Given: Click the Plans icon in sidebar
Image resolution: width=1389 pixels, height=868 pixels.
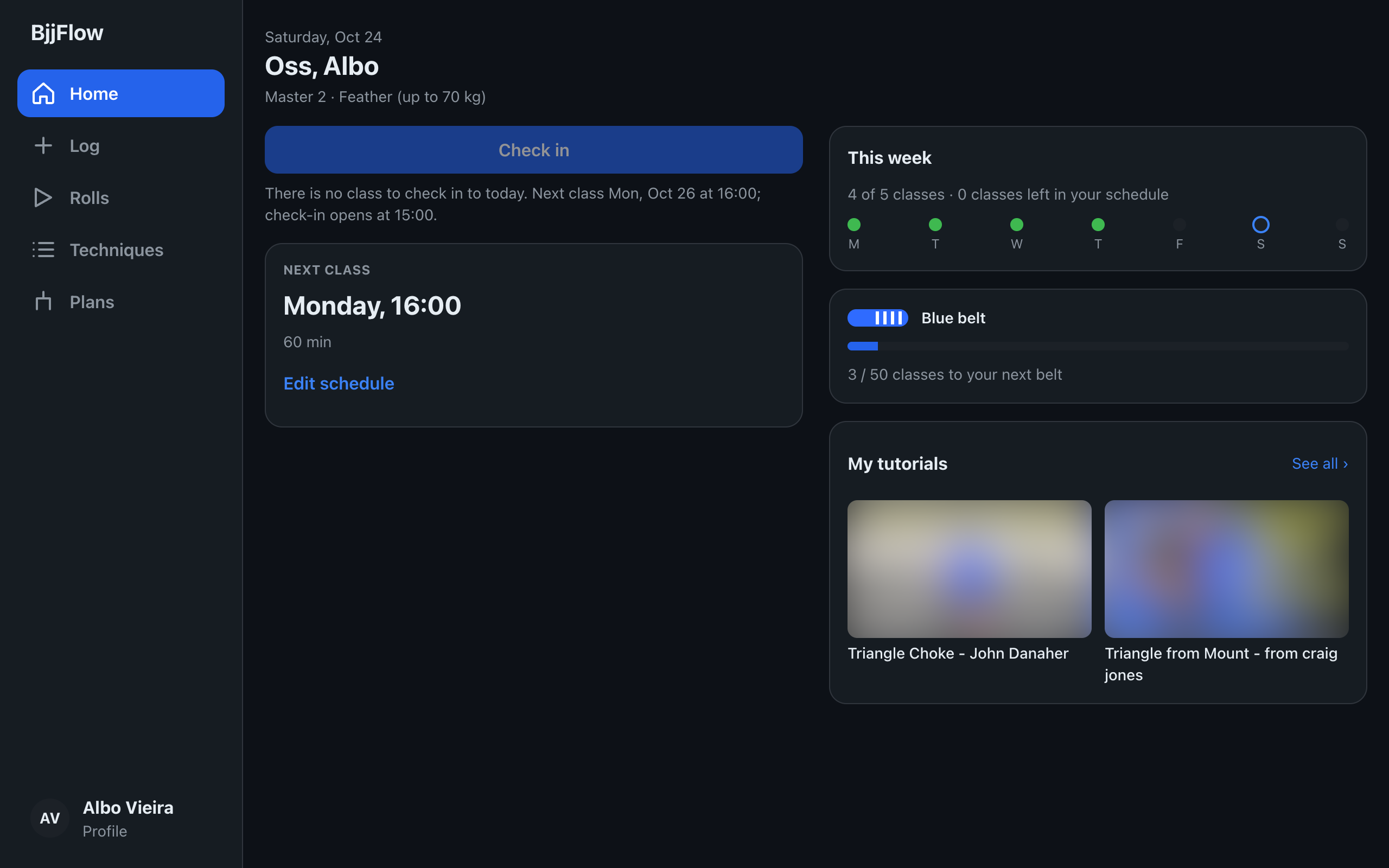Looking at the screenshot, I should click(43, 302).
